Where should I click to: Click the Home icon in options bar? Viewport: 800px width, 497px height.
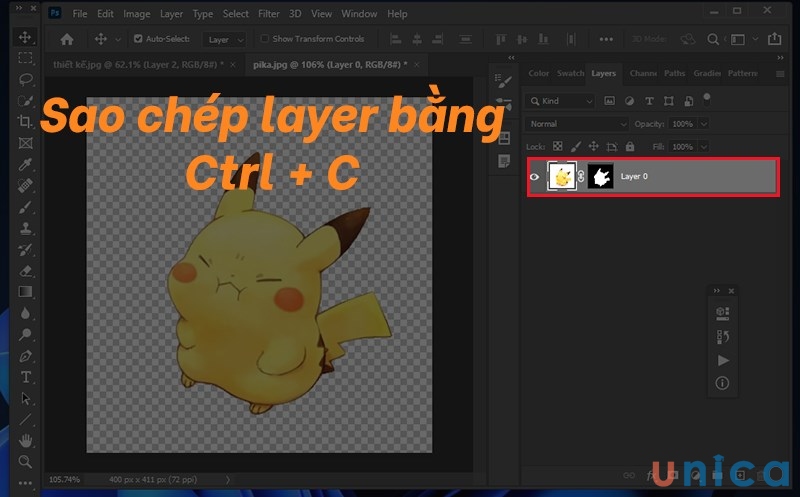click(67, 39)
